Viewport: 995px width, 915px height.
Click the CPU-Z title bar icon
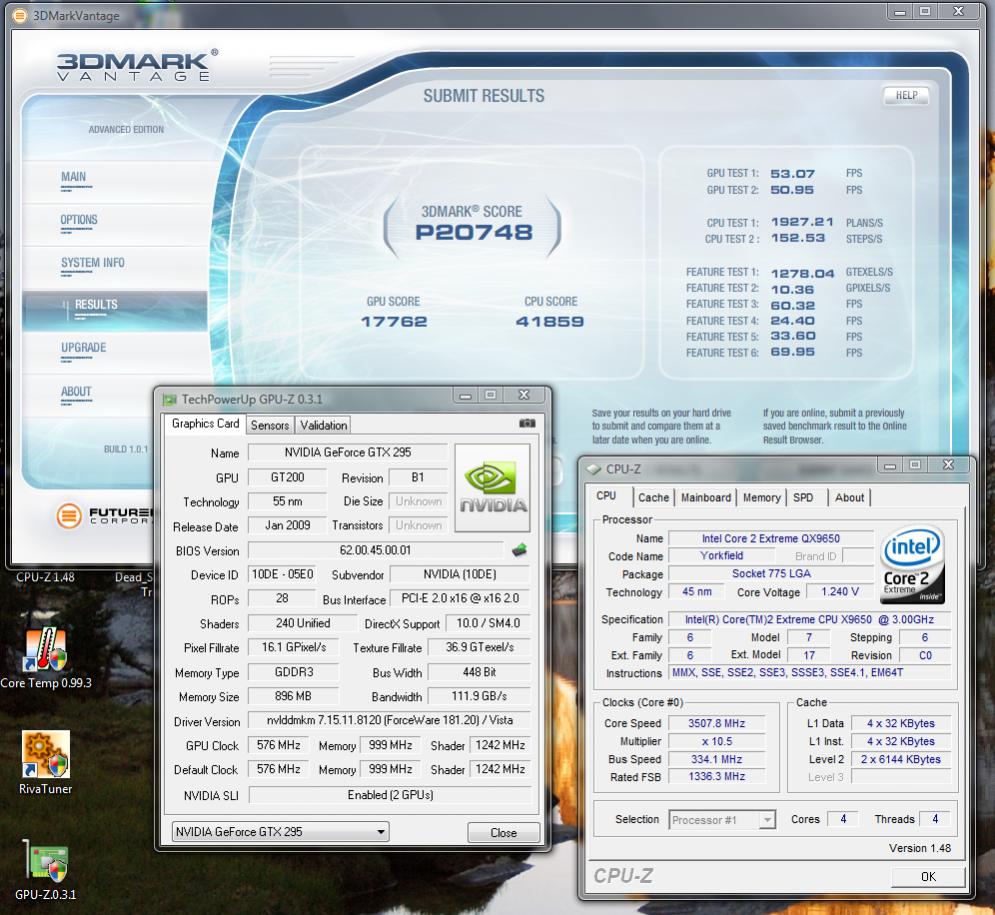[593, 469]
